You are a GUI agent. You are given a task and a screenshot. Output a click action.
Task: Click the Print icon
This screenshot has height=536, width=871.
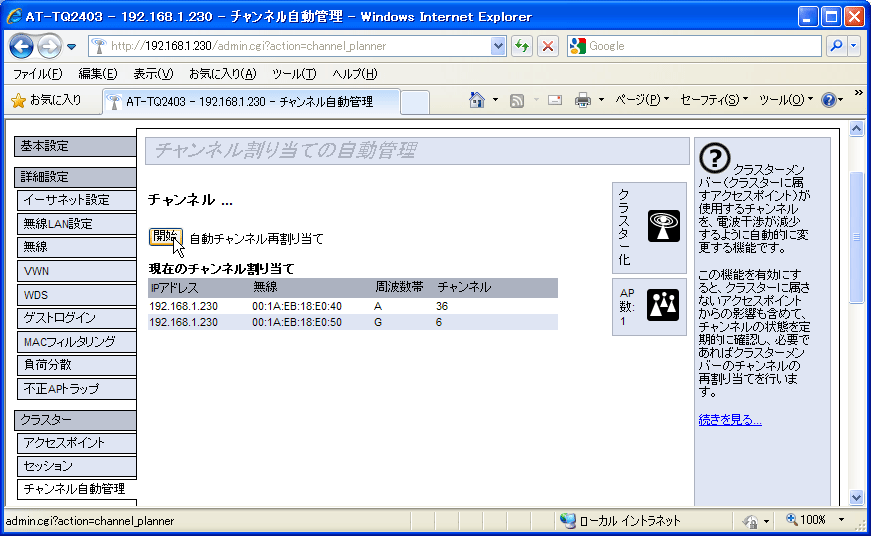583,101
